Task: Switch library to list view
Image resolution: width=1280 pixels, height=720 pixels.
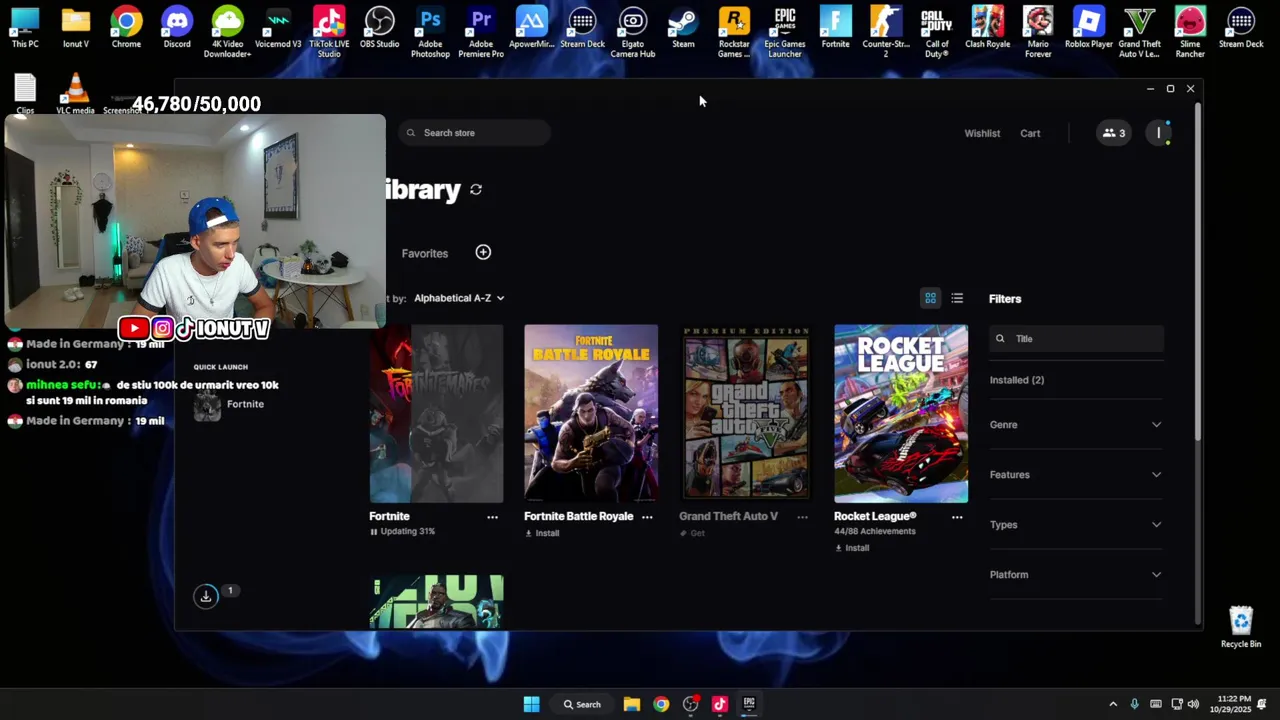Action: tap(957, 298)
